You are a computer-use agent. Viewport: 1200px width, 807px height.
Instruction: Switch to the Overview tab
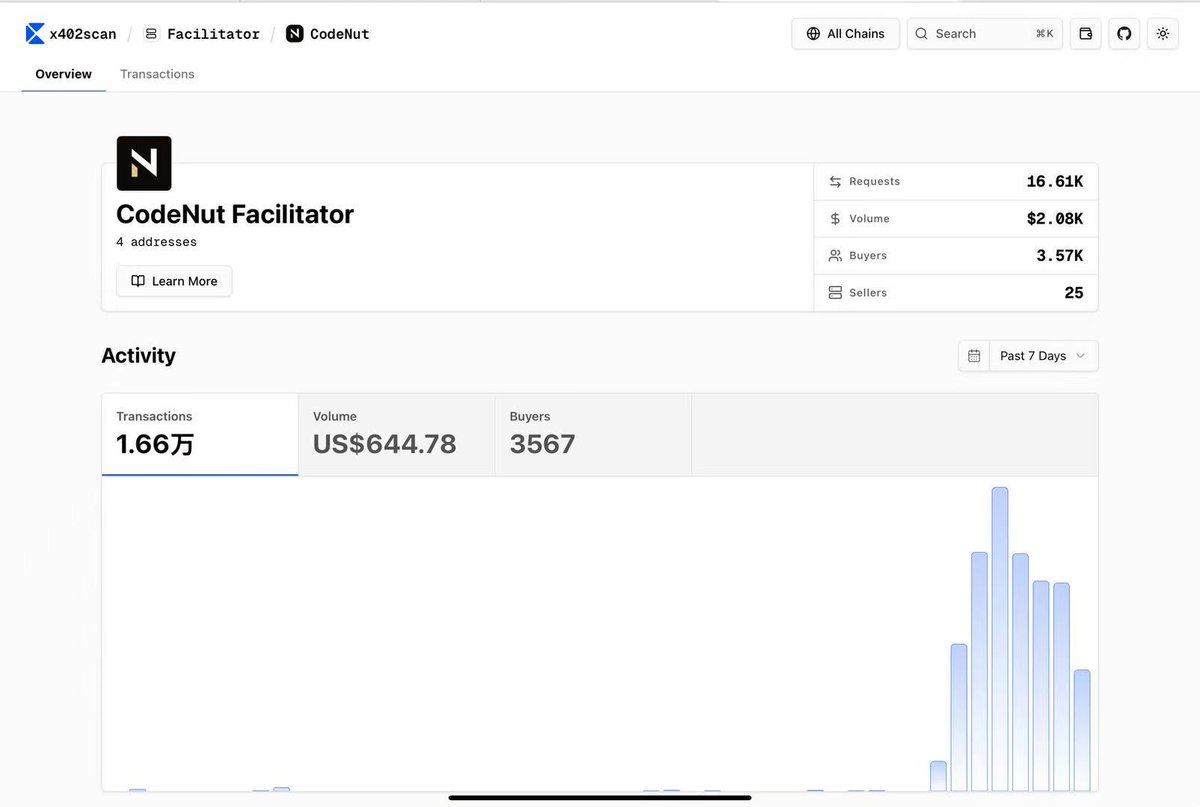(64, 74)
